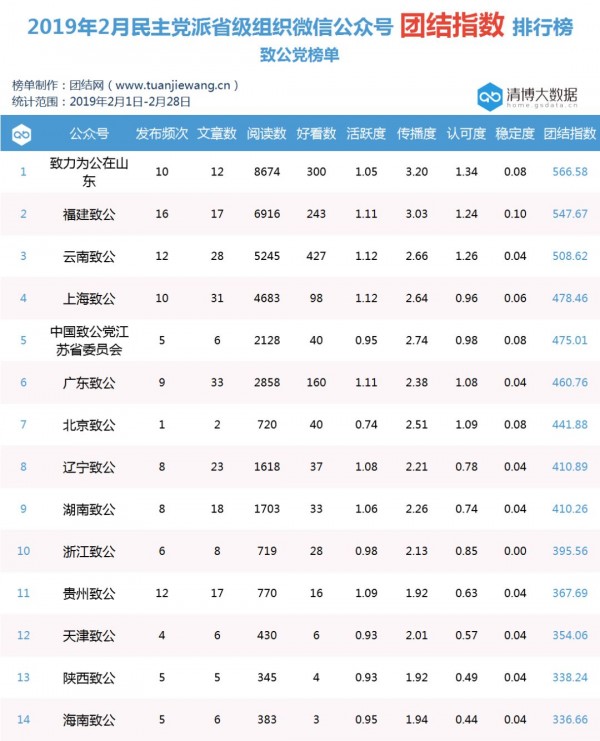
Task: Click index value 508.62
Action: (570, 256)
